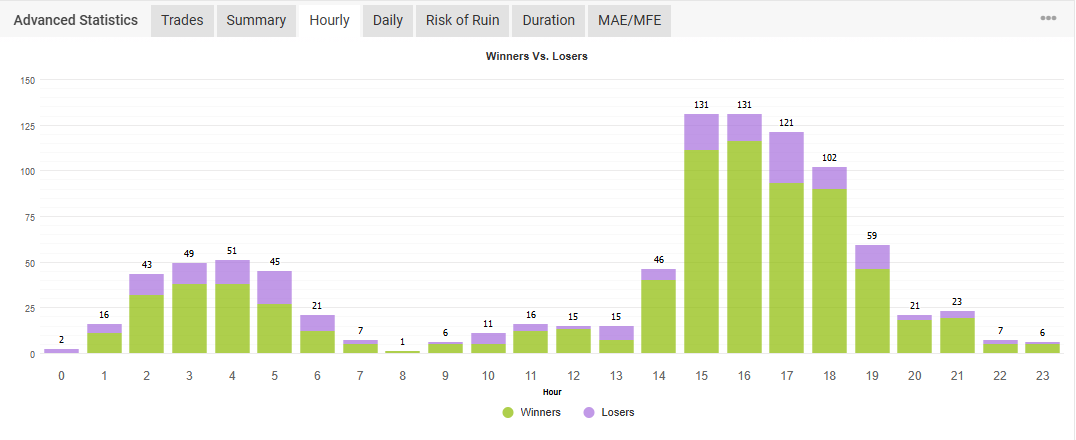The image size is (1076, 440).
Task: Click the green winners bar for hour 15
Action: (701, 251)
